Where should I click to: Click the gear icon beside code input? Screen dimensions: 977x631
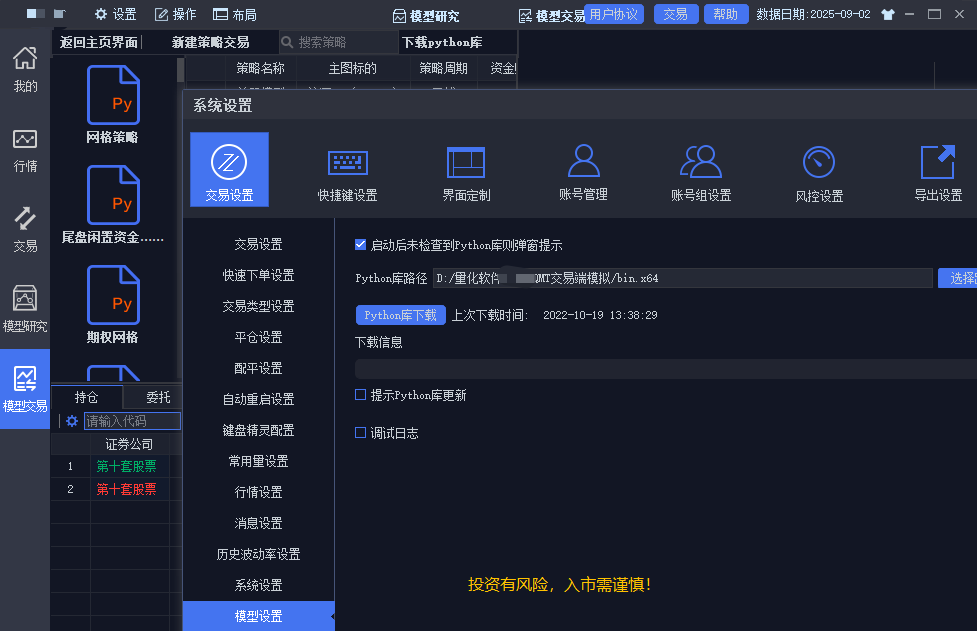pos(72,421)
